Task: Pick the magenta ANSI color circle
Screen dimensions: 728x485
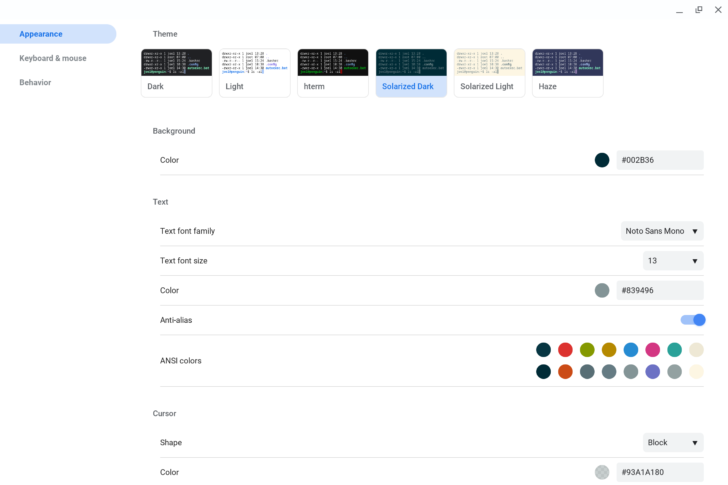Action: tap(653, 350)
